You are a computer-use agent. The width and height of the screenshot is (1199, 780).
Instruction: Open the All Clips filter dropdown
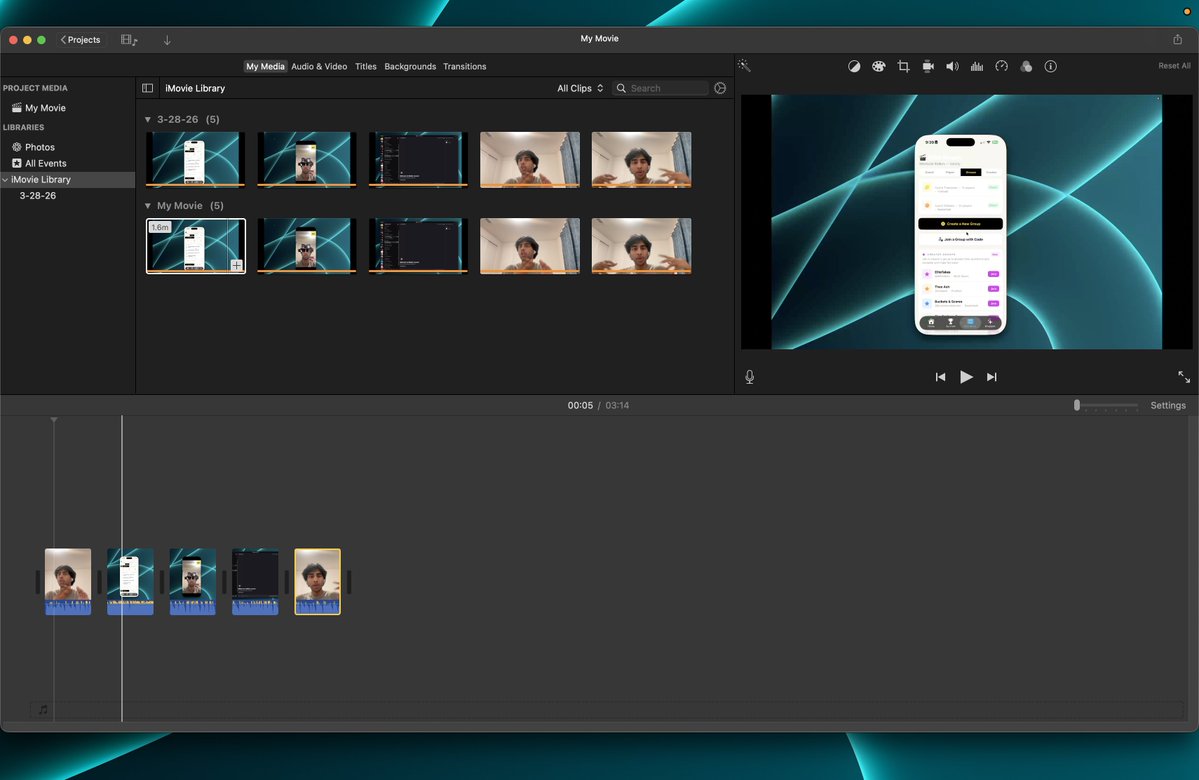[x=580, y=88]
